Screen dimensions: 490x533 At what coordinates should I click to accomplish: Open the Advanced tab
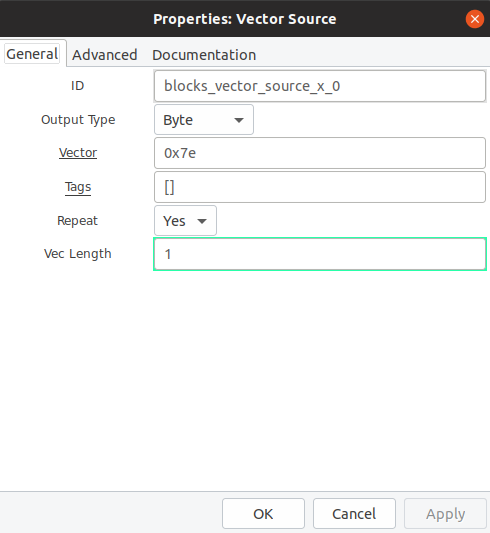[105, 55]
